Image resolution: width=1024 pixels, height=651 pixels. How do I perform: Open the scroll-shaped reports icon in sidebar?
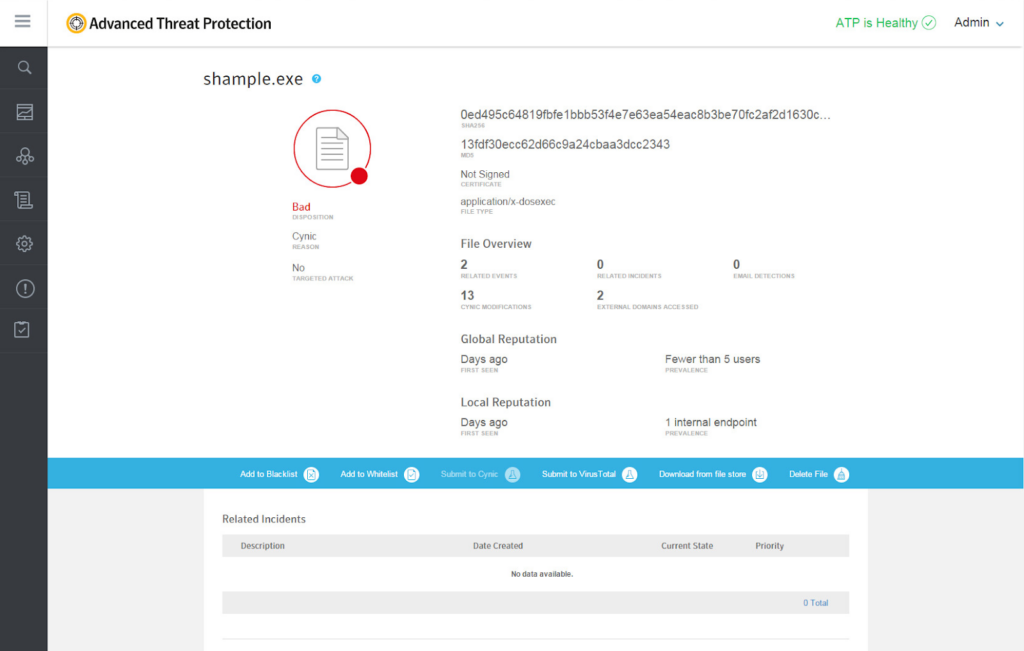coord(24,200)
